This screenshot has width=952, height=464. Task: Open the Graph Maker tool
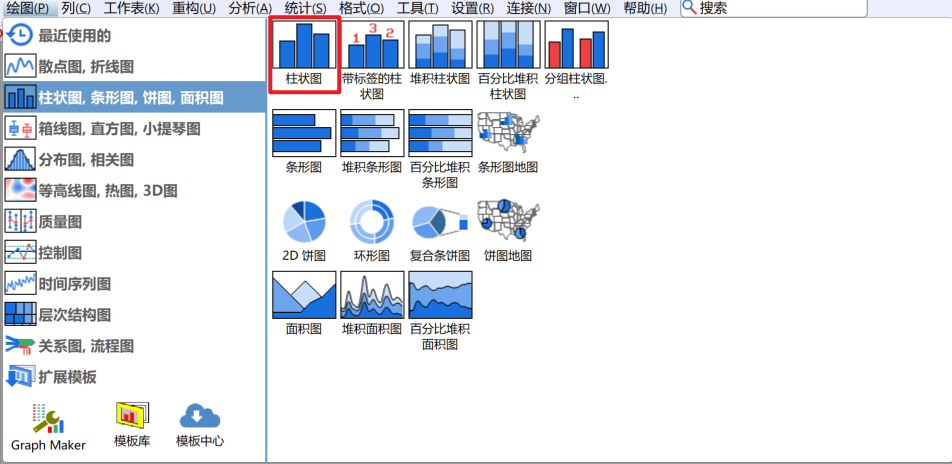click(48, 425)
